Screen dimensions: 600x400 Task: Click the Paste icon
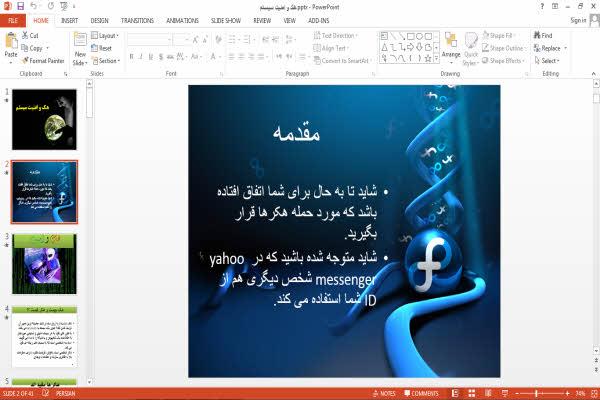click(x=11, y=41)
